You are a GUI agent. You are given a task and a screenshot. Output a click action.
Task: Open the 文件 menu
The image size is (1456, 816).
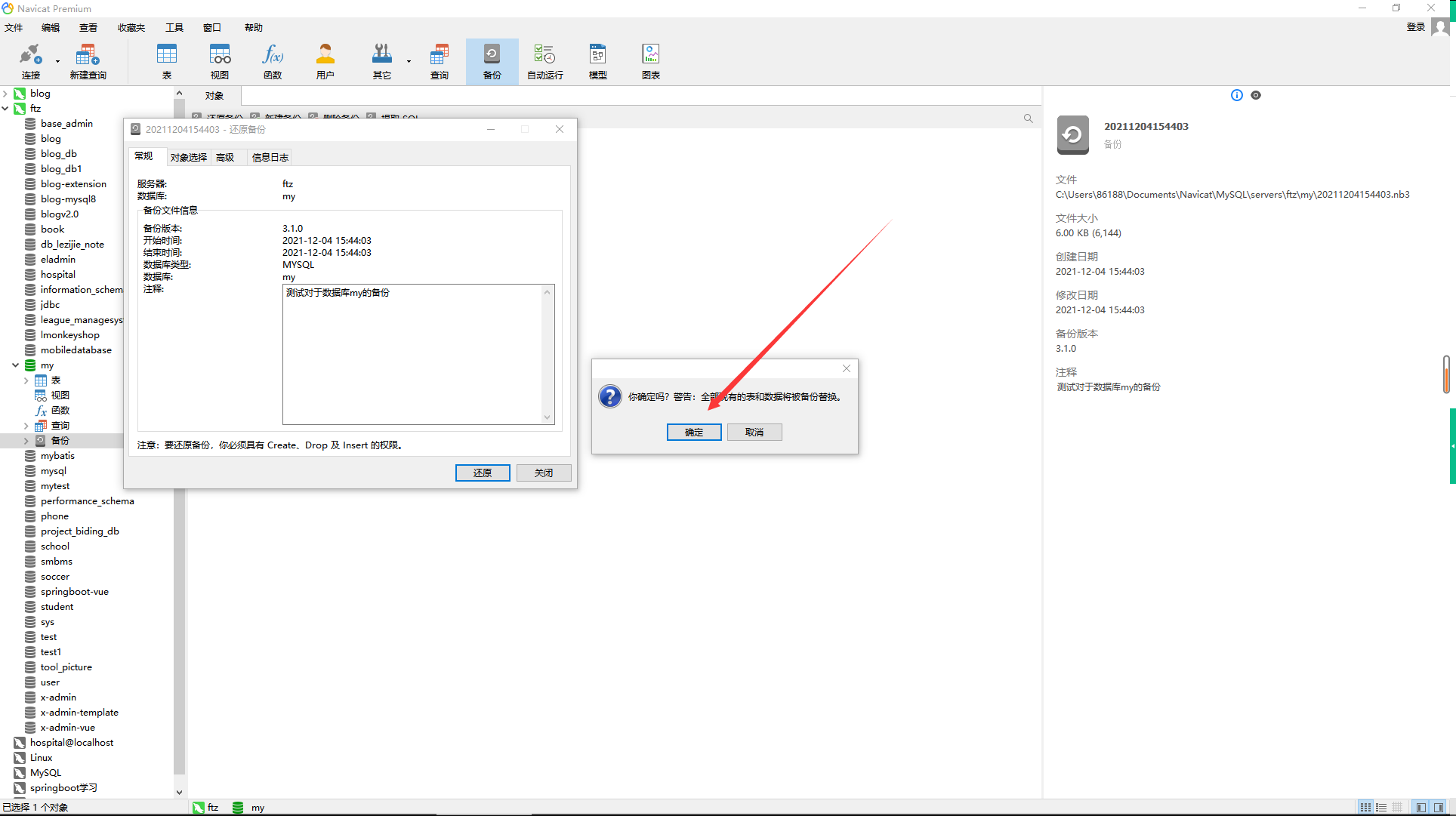14,27
